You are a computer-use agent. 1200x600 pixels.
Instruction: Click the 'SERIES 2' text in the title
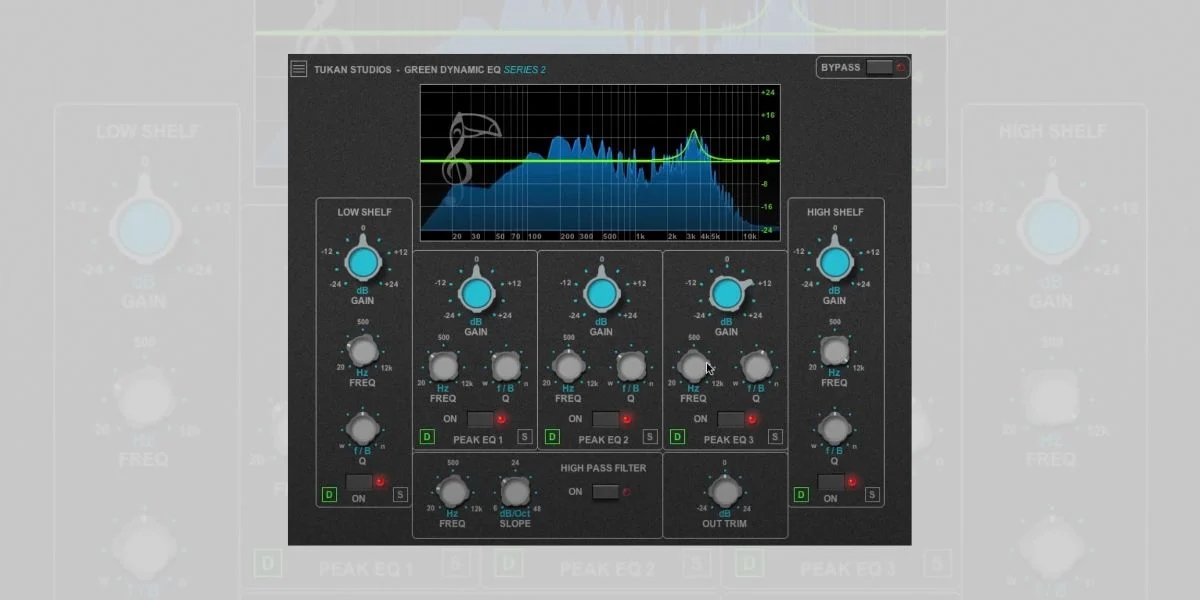click(x=525, y=70)
